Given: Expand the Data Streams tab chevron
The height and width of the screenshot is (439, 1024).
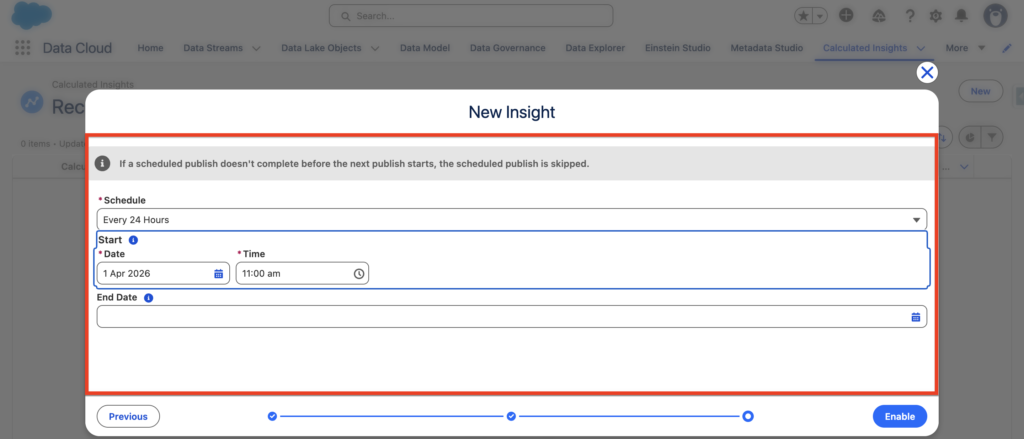Looking at the screenshot, I should 256,48.
